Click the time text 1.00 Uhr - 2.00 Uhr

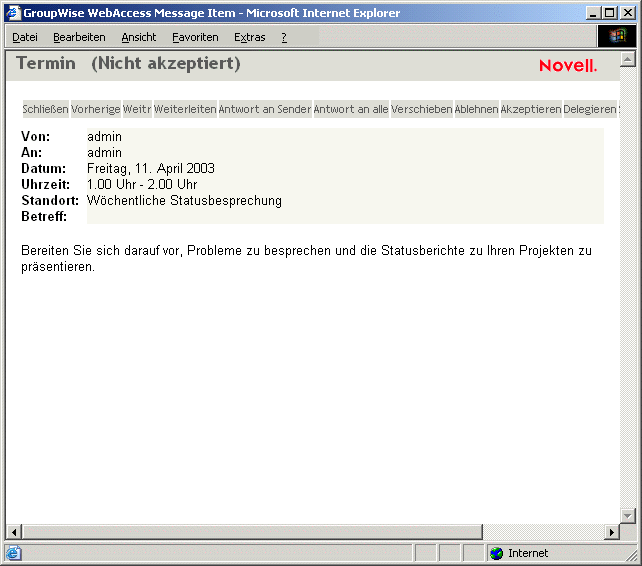tap(142, 184)
